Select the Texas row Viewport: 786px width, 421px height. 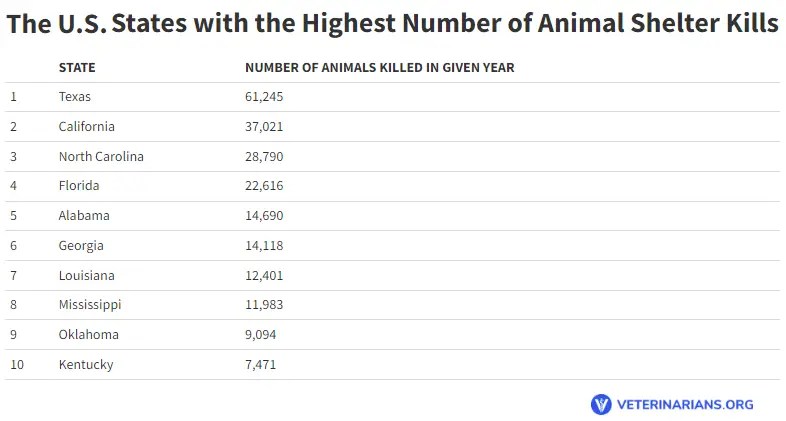(75, 97)
